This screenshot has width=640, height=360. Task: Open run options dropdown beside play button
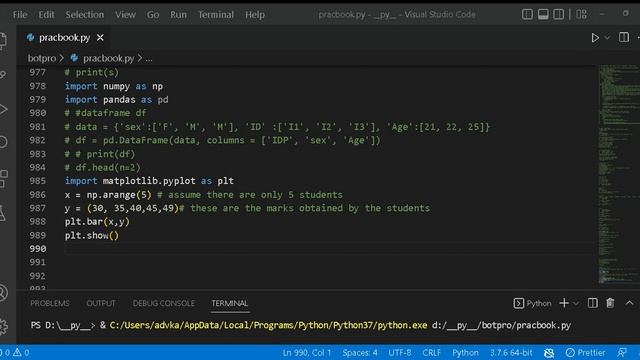(x=607, y=38)
